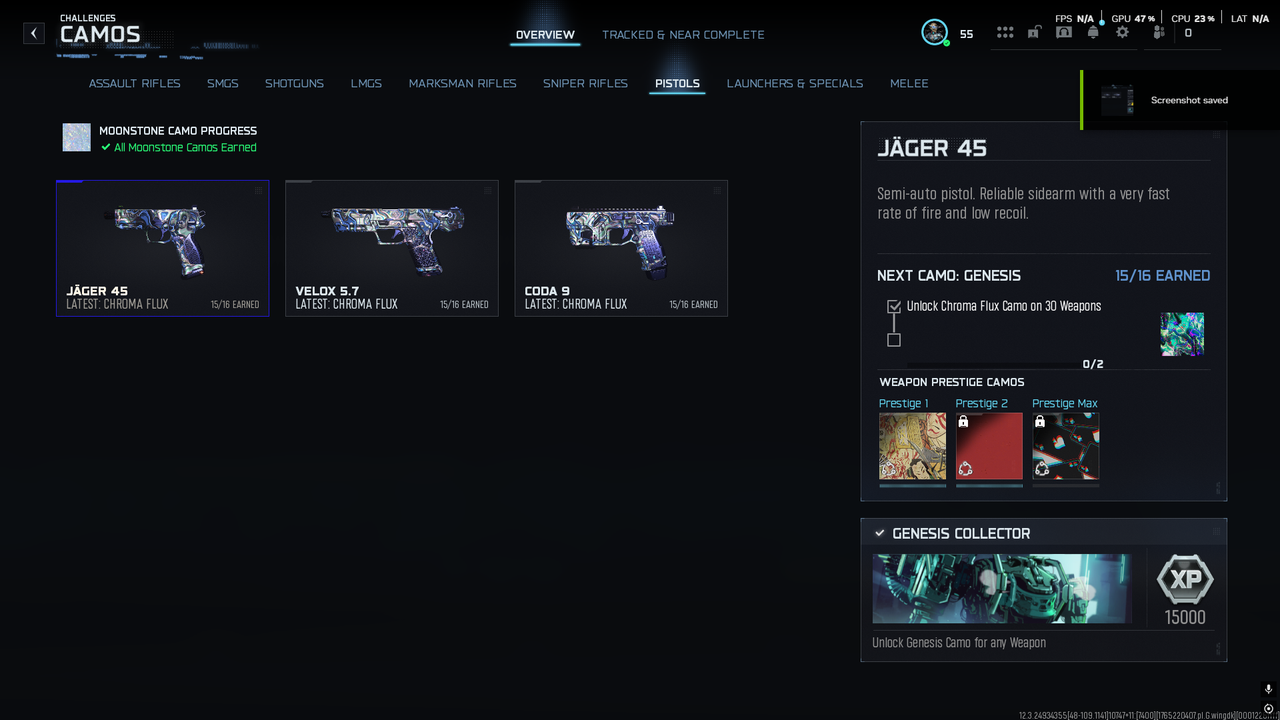Viewport: 1280px width, 720px height.
Task: Click the Genesis camo preview swatch
Action: click(x=1182, y=334)
